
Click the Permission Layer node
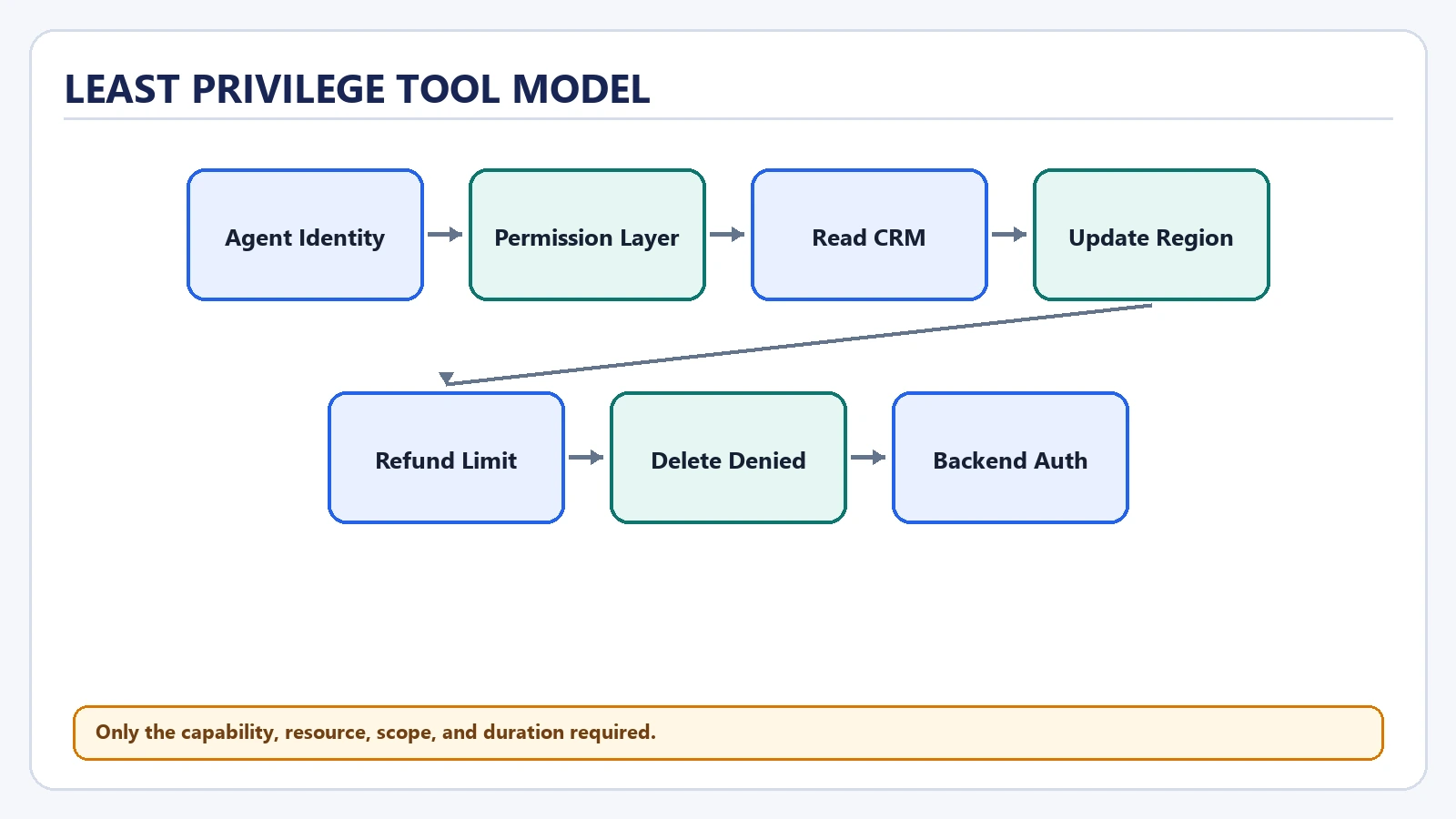coord(587,235)
